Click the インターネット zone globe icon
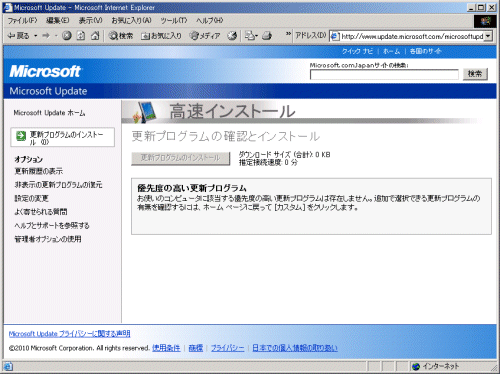This screenshot has width=500, height=374. click(416, 367)
